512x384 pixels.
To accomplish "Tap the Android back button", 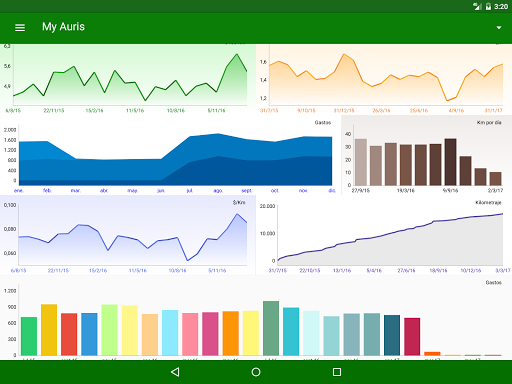I will [175, 372].
